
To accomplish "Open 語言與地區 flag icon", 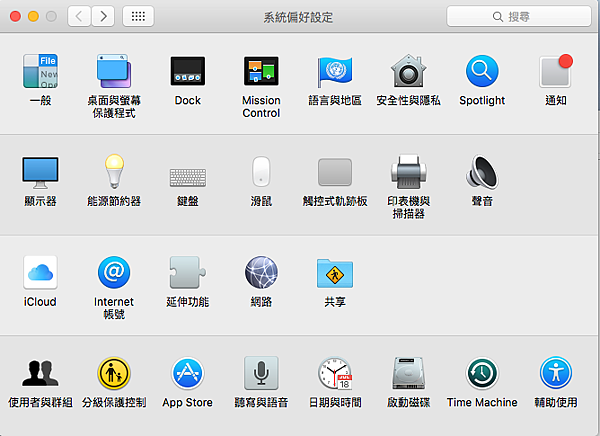I will (x=335, y=71).
